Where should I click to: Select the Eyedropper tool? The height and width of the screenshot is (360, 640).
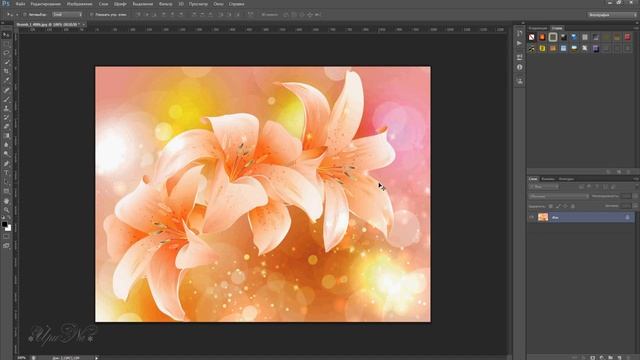[6, 80]
